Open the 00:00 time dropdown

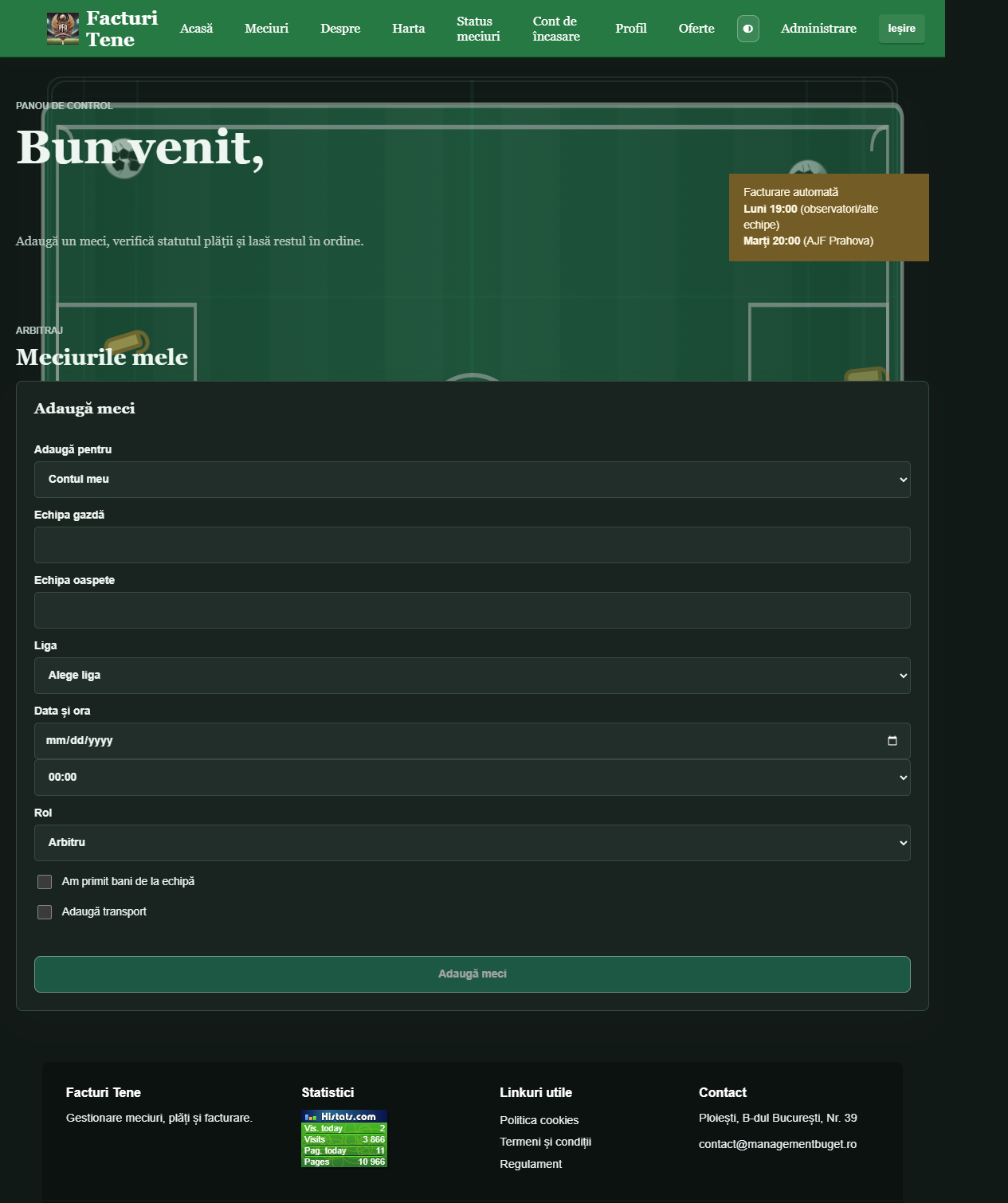tap(472, 778)
